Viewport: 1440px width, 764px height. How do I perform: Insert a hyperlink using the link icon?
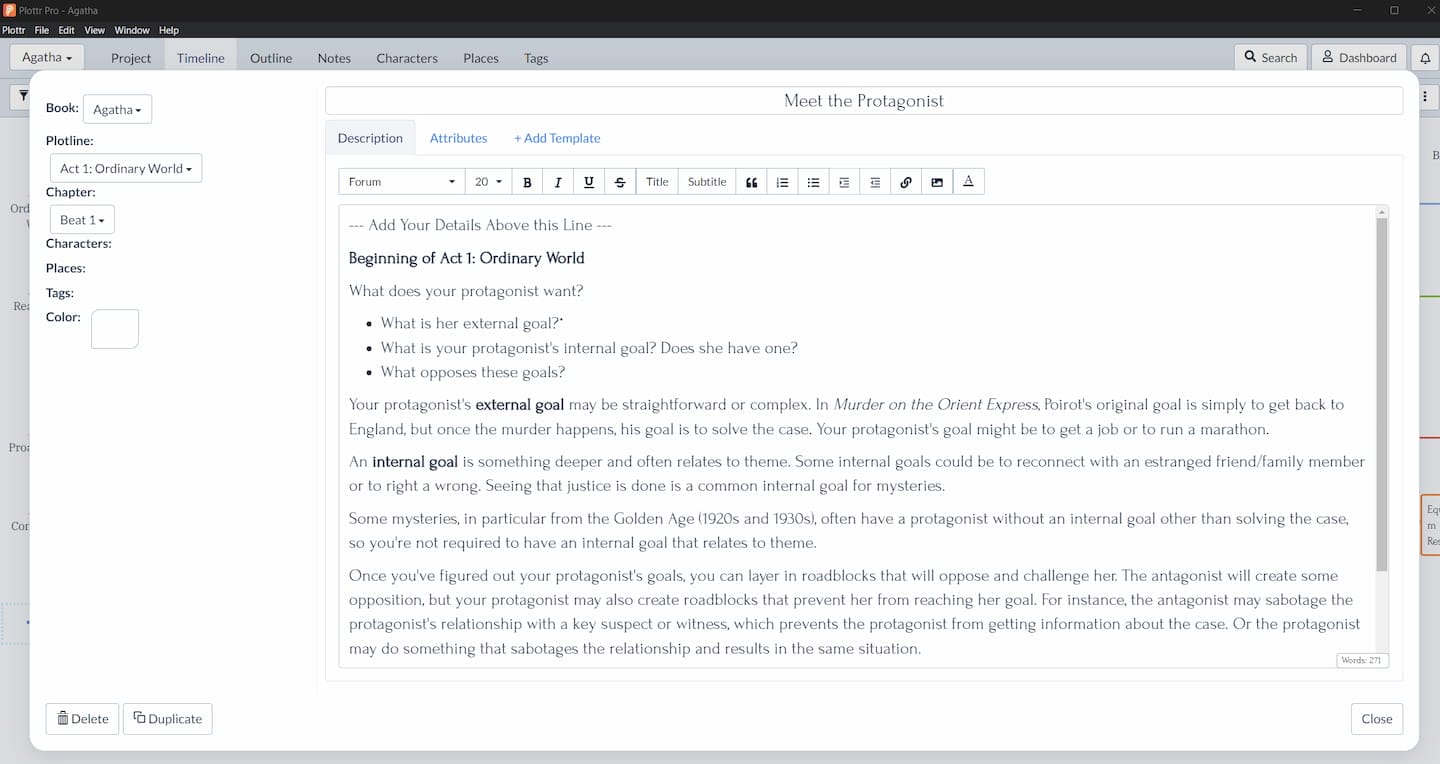point(906,181)
